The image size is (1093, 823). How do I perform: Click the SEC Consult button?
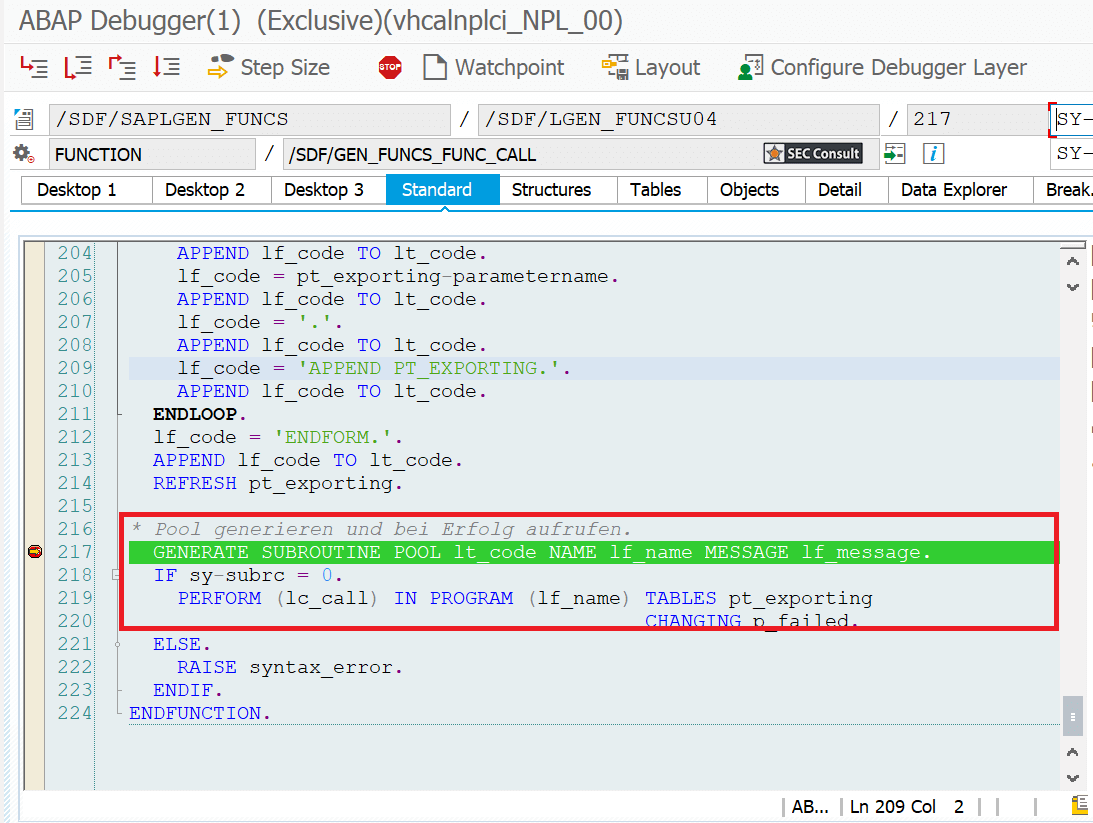tap(813, 153)
